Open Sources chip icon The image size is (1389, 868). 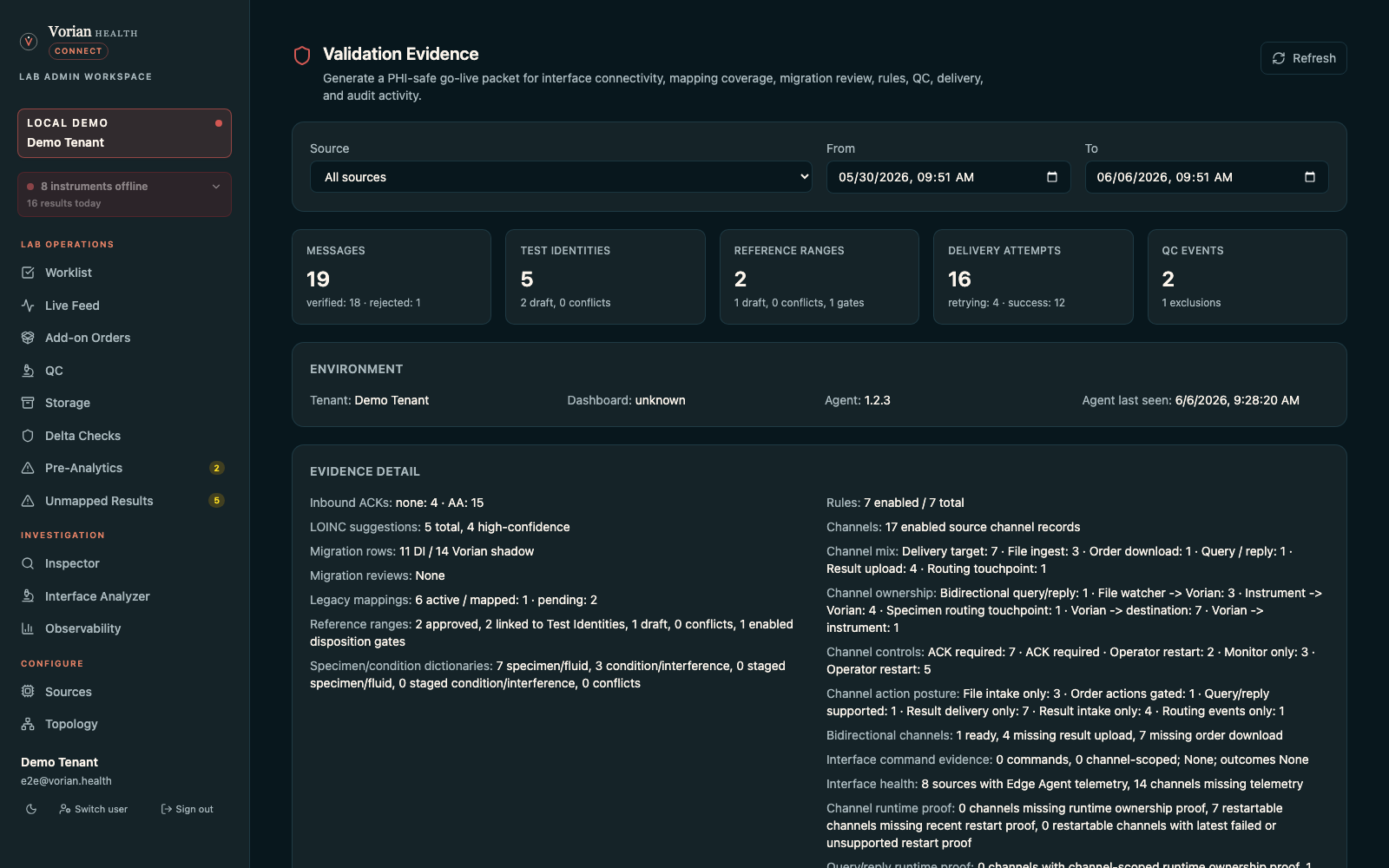(28, 692)
